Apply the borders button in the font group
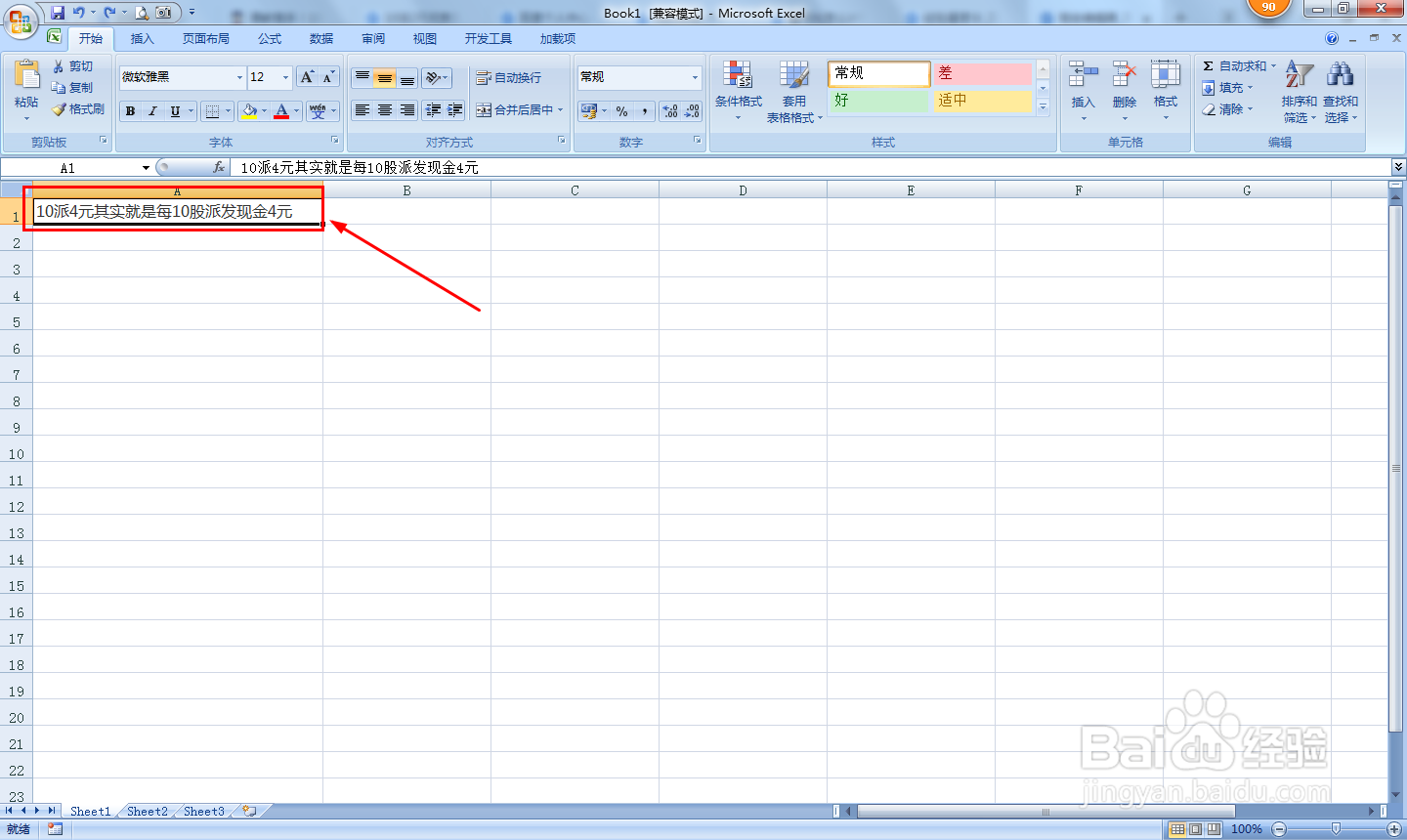 point(212,111)
